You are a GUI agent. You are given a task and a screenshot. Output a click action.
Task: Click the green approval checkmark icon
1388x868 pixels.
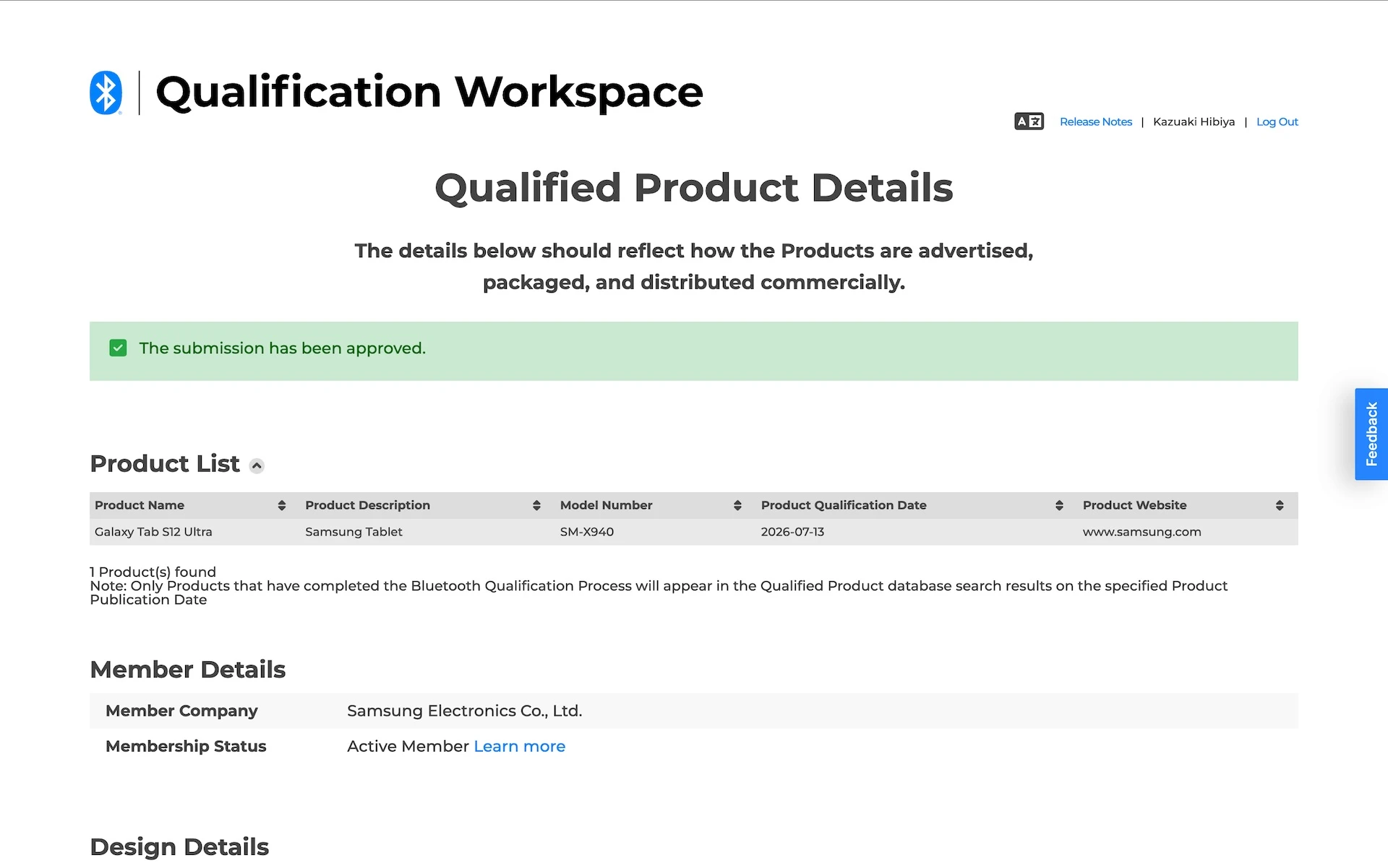(118, 348)
